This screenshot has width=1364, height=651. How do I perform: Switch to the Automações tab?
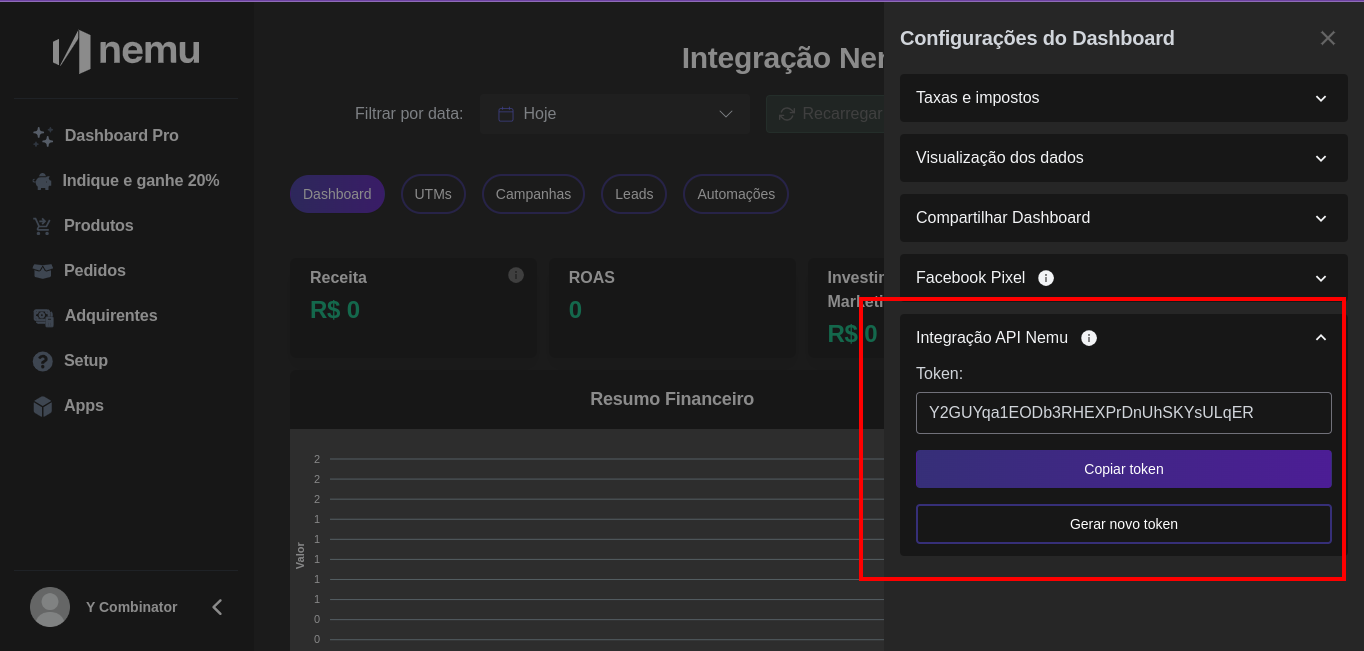tap(736, 194)
